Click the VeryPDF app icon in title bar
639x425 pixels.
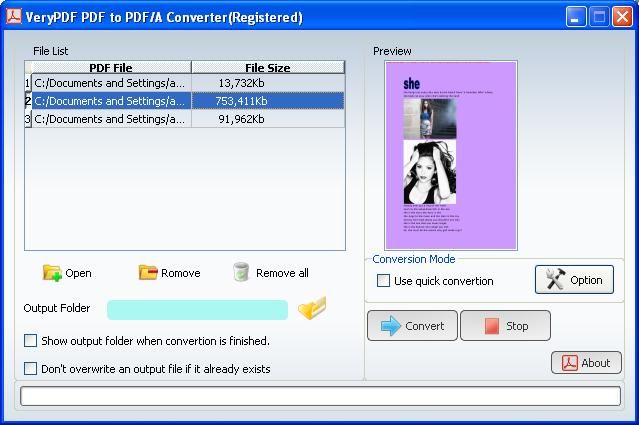click(13, 17)
